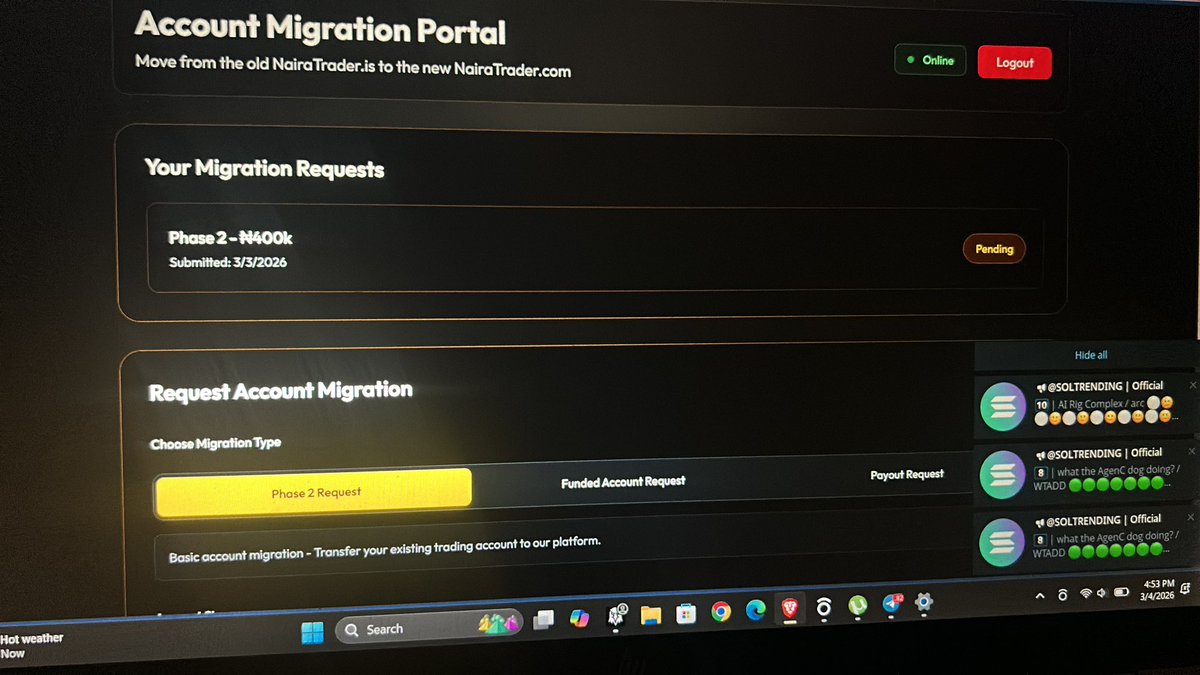The image size is (1200, 675).
Task: Click the Solana avatar on the AI Rig Complex notification
Action: point(1003,406)
